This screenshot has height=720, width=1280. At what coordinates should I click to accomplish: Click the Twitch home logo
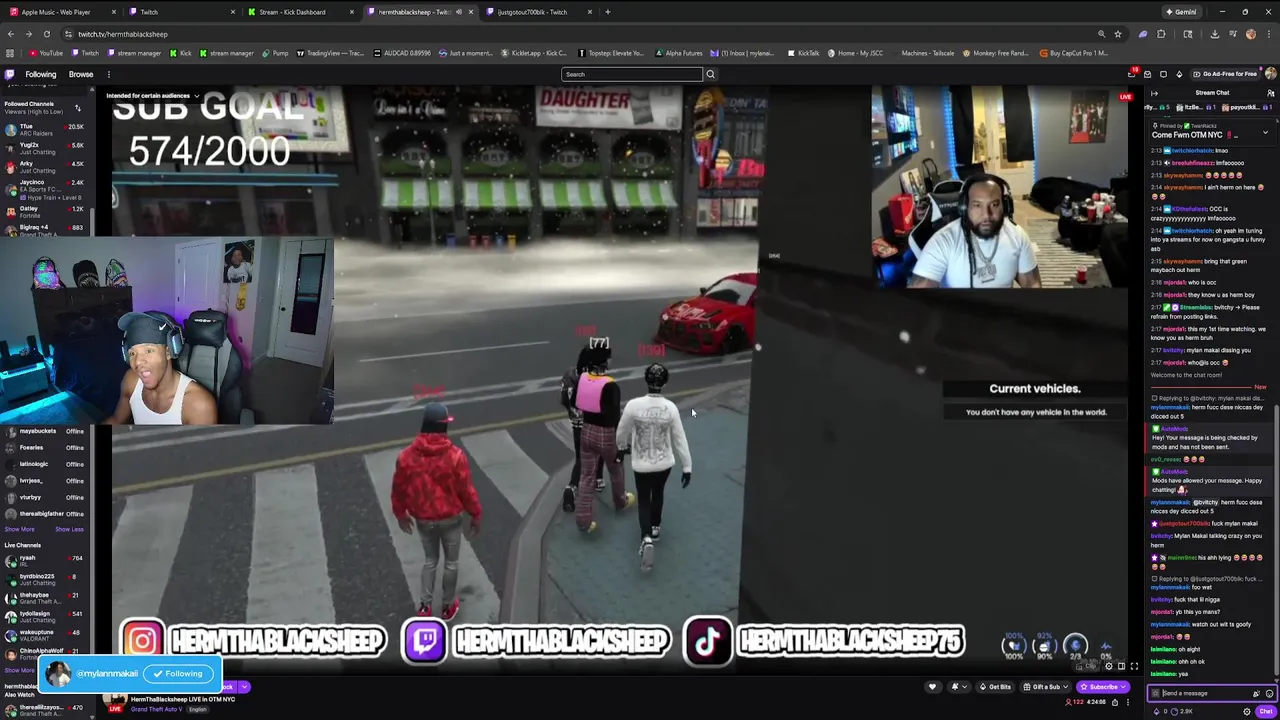[10, 74]
